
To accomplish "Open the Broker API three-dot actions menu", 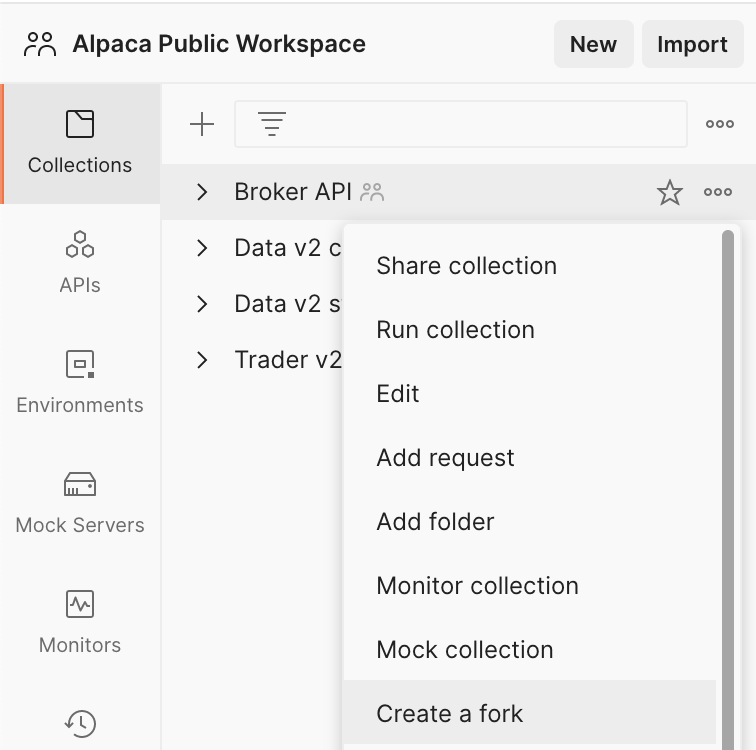I will (x=718, y=192).
